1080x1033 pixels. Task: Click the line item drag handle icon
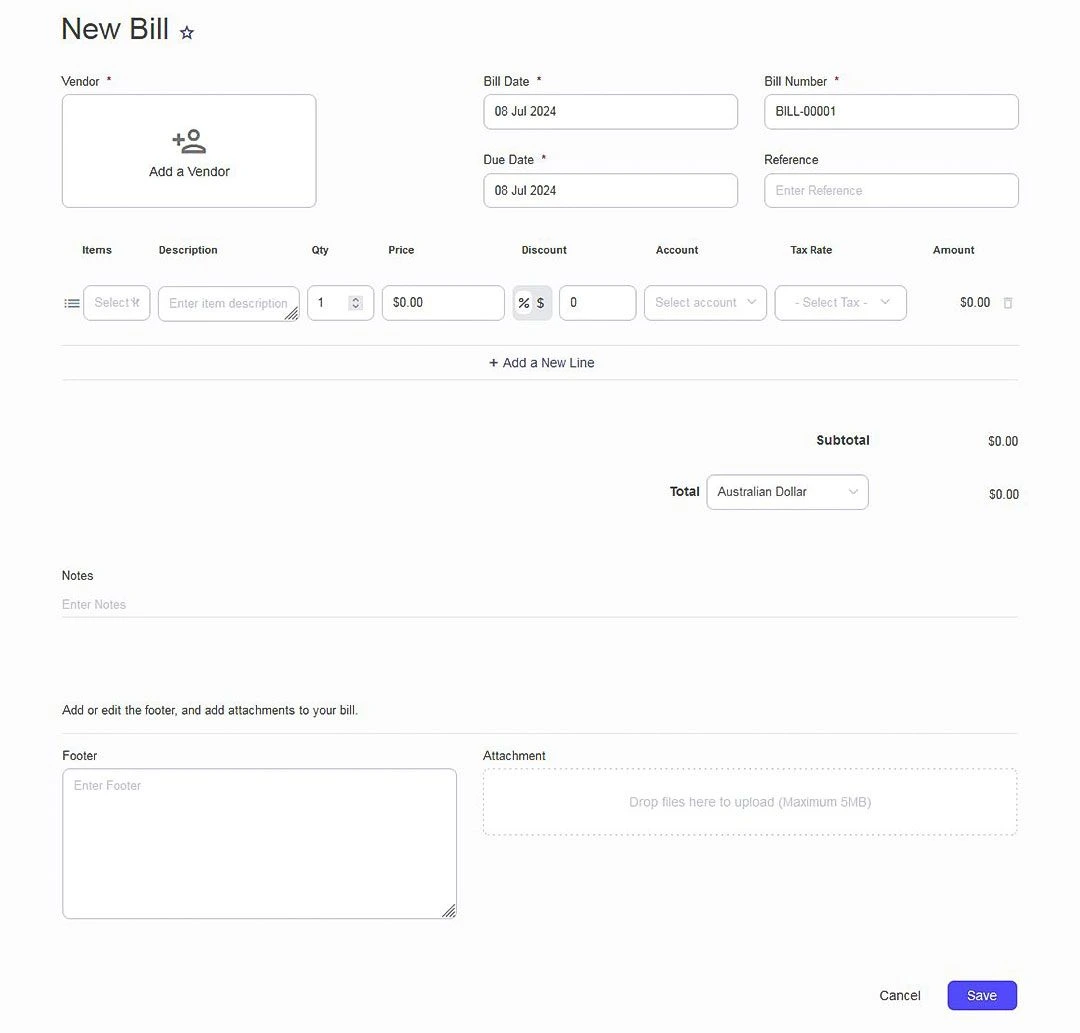pyautogui.click(x=72, y=303)
